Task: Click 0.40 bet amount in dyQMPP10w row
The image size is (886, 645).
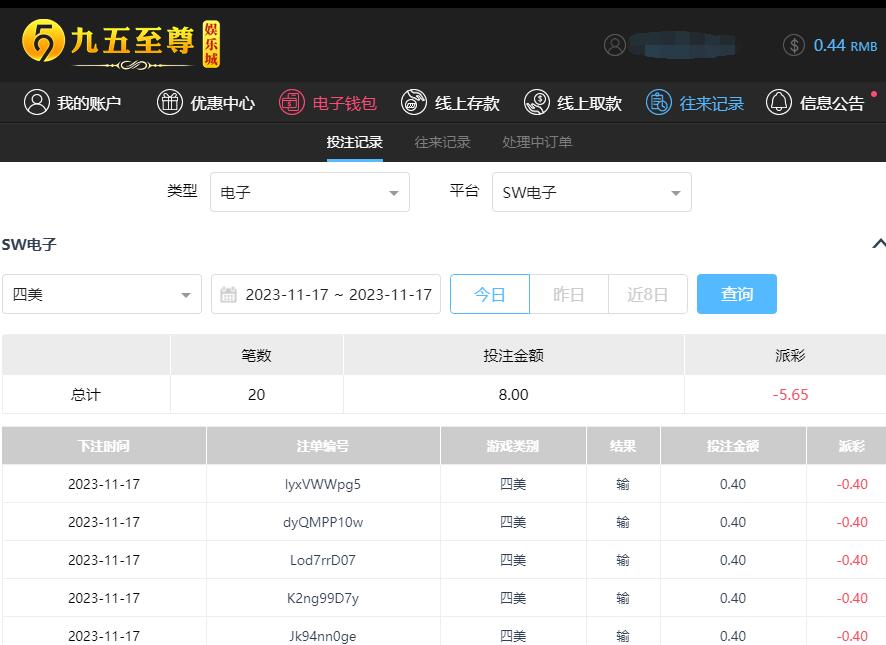Action: [x=733, y=522]
